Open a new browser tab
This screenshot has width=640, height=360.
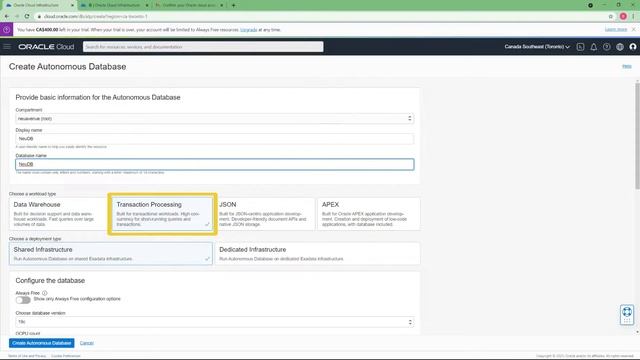point(233,5)
